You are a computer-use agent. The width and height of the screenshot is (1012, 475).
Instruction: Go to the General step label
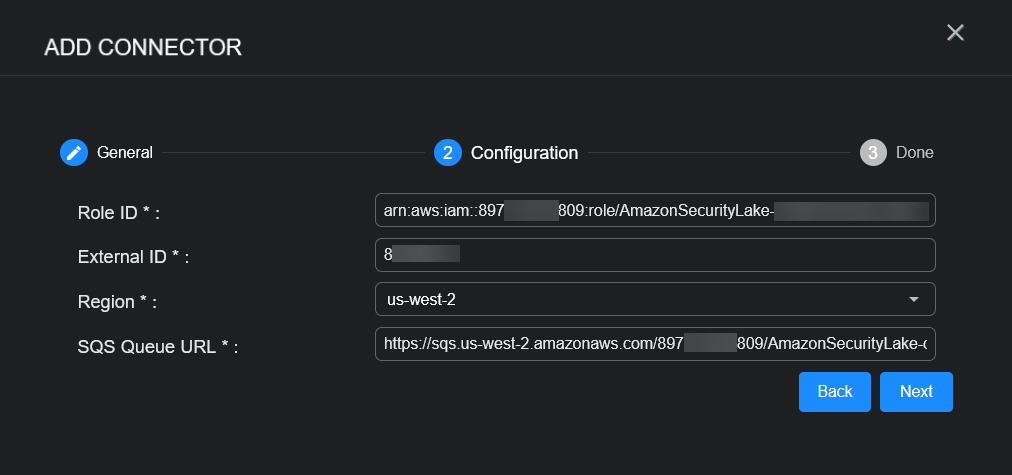(125, 153)
